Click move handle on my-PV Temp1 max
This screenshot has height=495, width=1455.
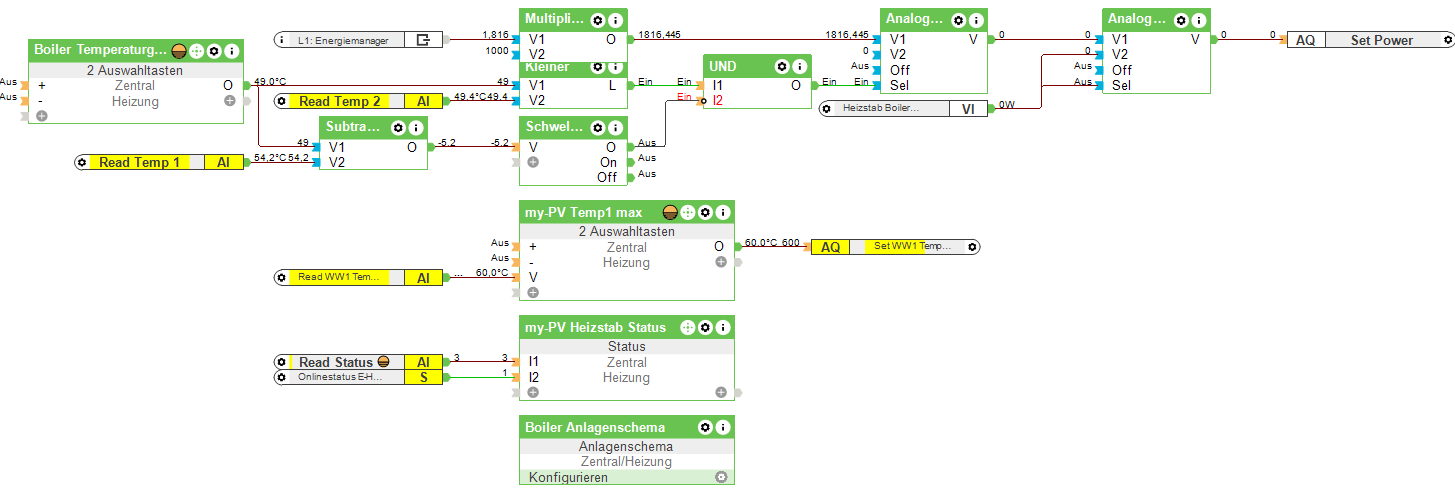coord(687,212)
